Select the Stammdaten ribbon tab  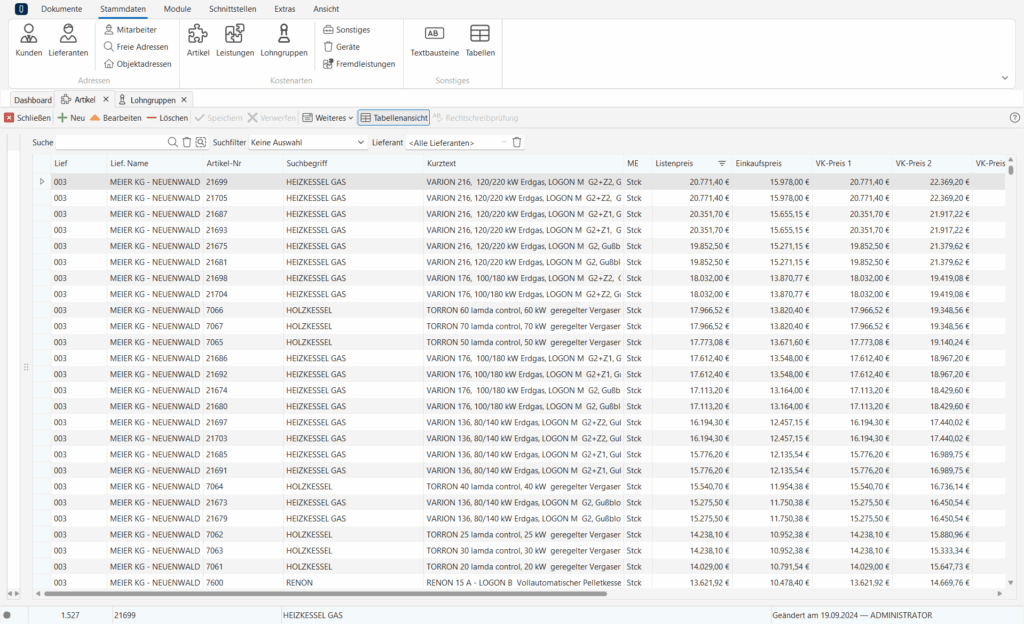click(123, 9)
